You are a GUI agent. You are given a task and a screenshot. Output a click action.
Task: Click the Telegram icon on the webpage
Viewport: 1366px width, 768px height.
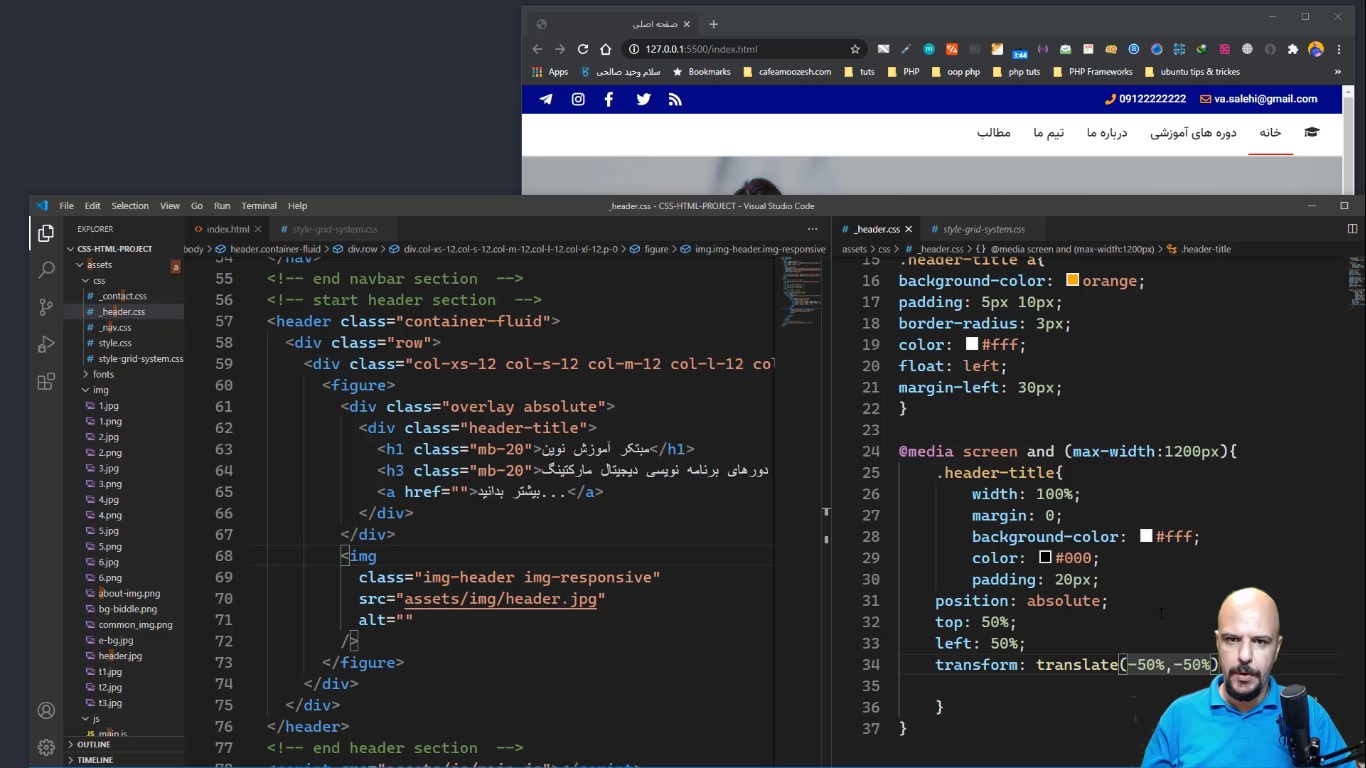[x=546, y=99]
